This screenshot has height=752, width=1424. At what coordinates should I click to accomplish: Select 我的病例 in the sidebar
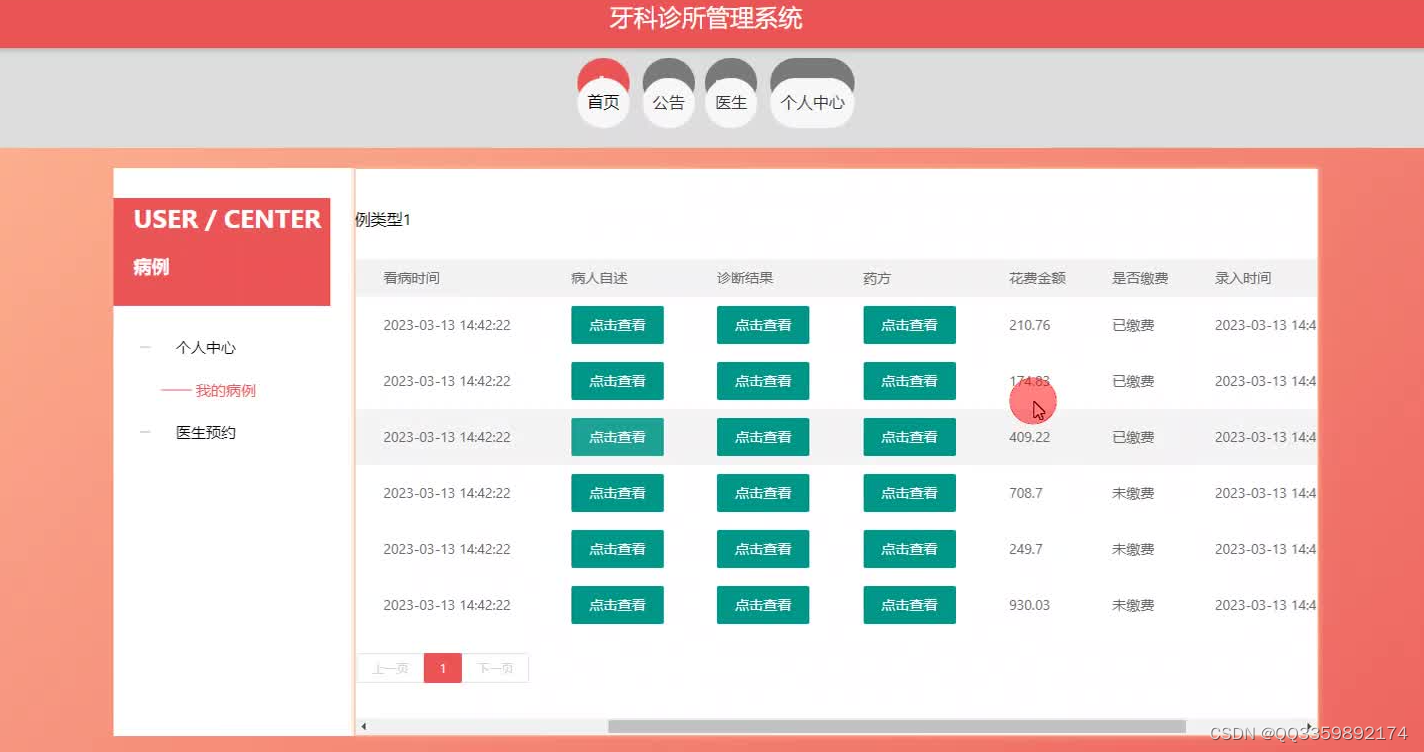(225, 391)
